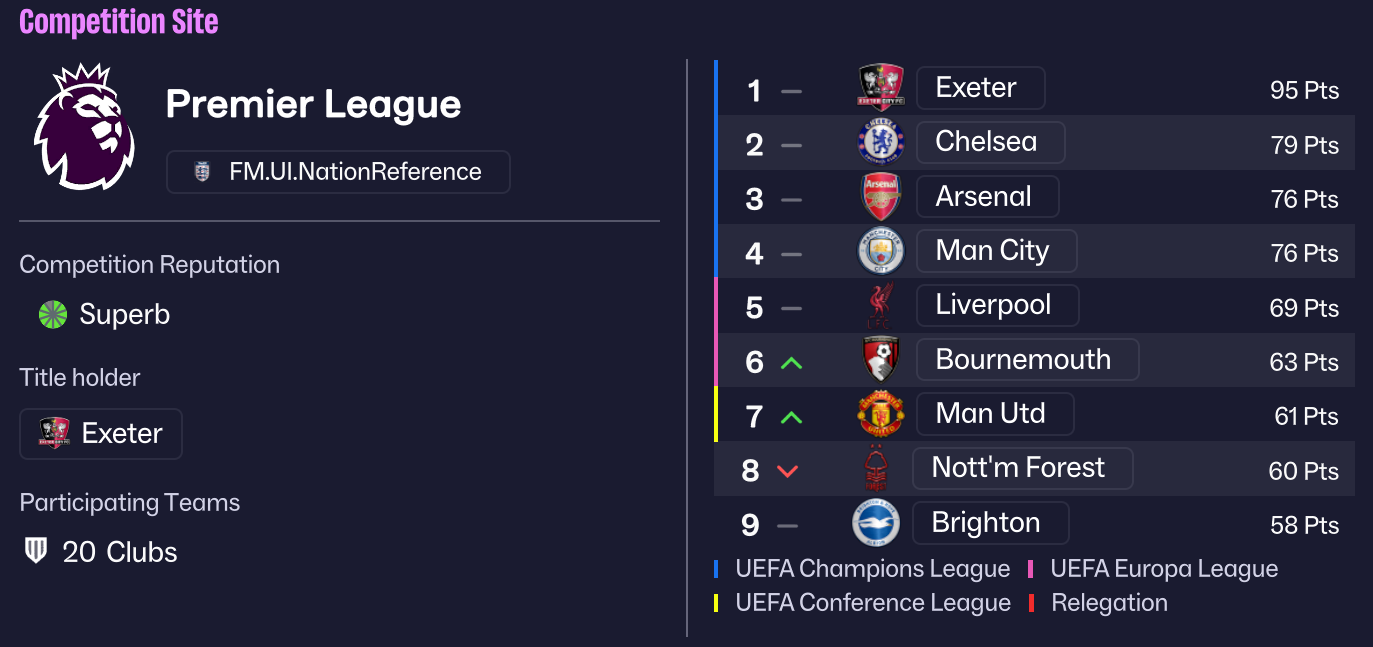Image resolution: width=1373 pixels, height=647 pixels.
Task: Click the Brighton club crest
Action: tap(877, 524)
